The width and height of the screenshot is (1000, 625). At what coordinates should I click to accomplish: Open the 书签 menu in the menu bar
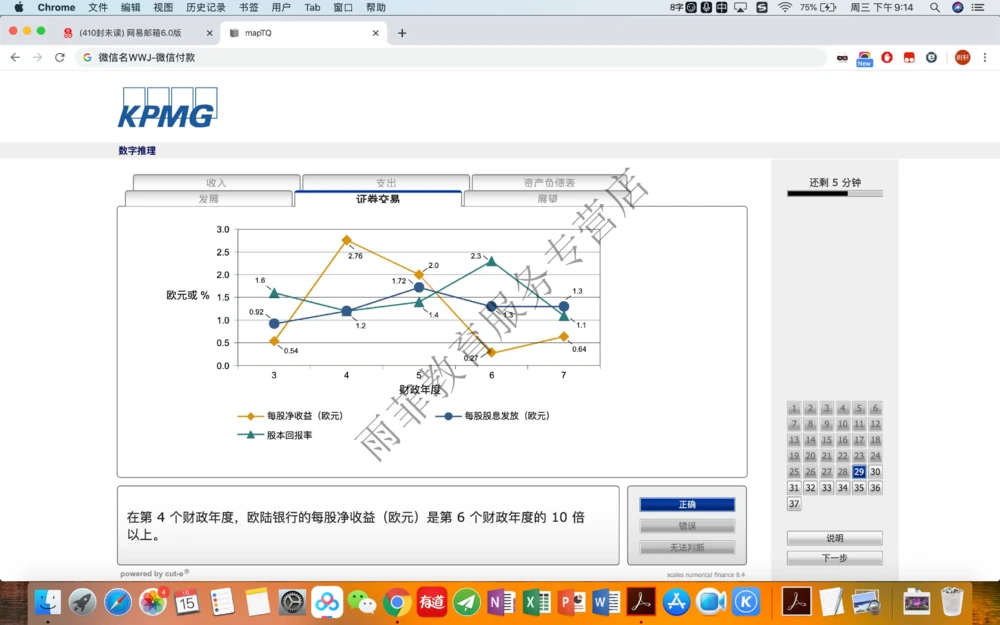coord(249,7)
